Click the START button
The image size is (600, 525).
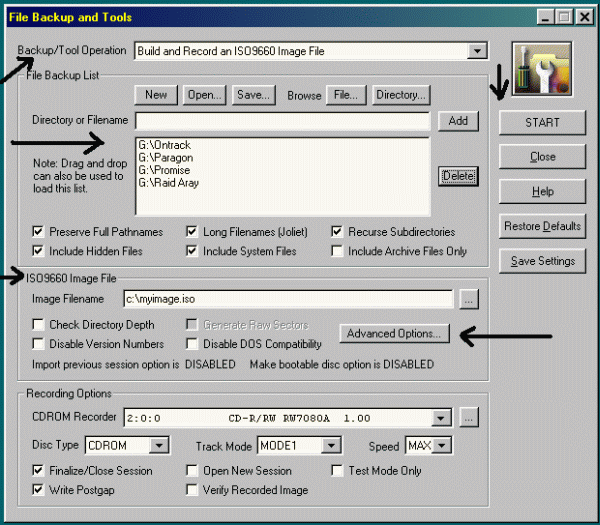542,122
